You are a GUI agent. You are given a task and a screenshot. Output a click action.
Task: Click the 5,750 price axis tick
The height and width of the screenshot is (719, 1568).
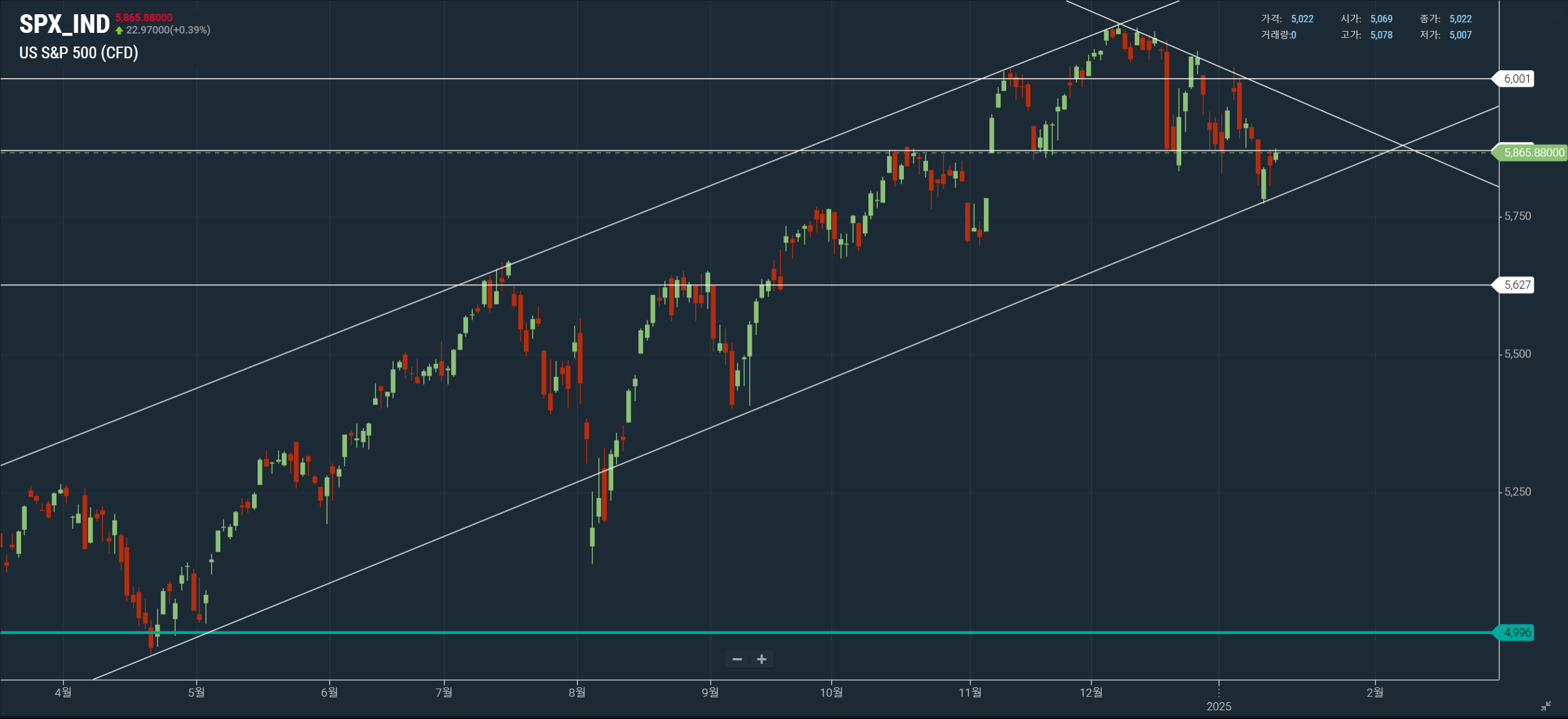click(x=1517, y=216)
